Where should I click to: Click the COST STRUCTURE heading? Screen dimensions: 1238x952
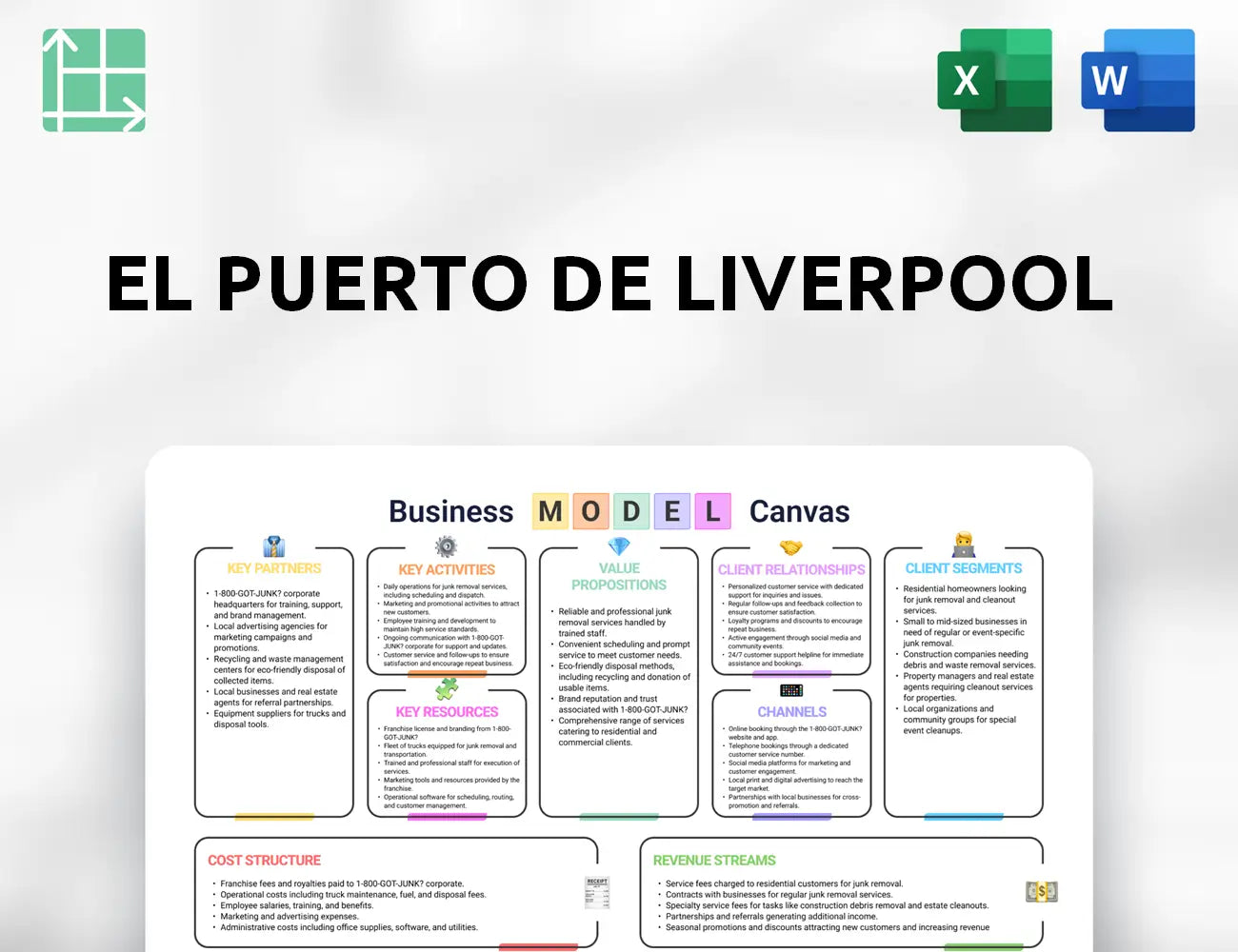tap(265, 861)
